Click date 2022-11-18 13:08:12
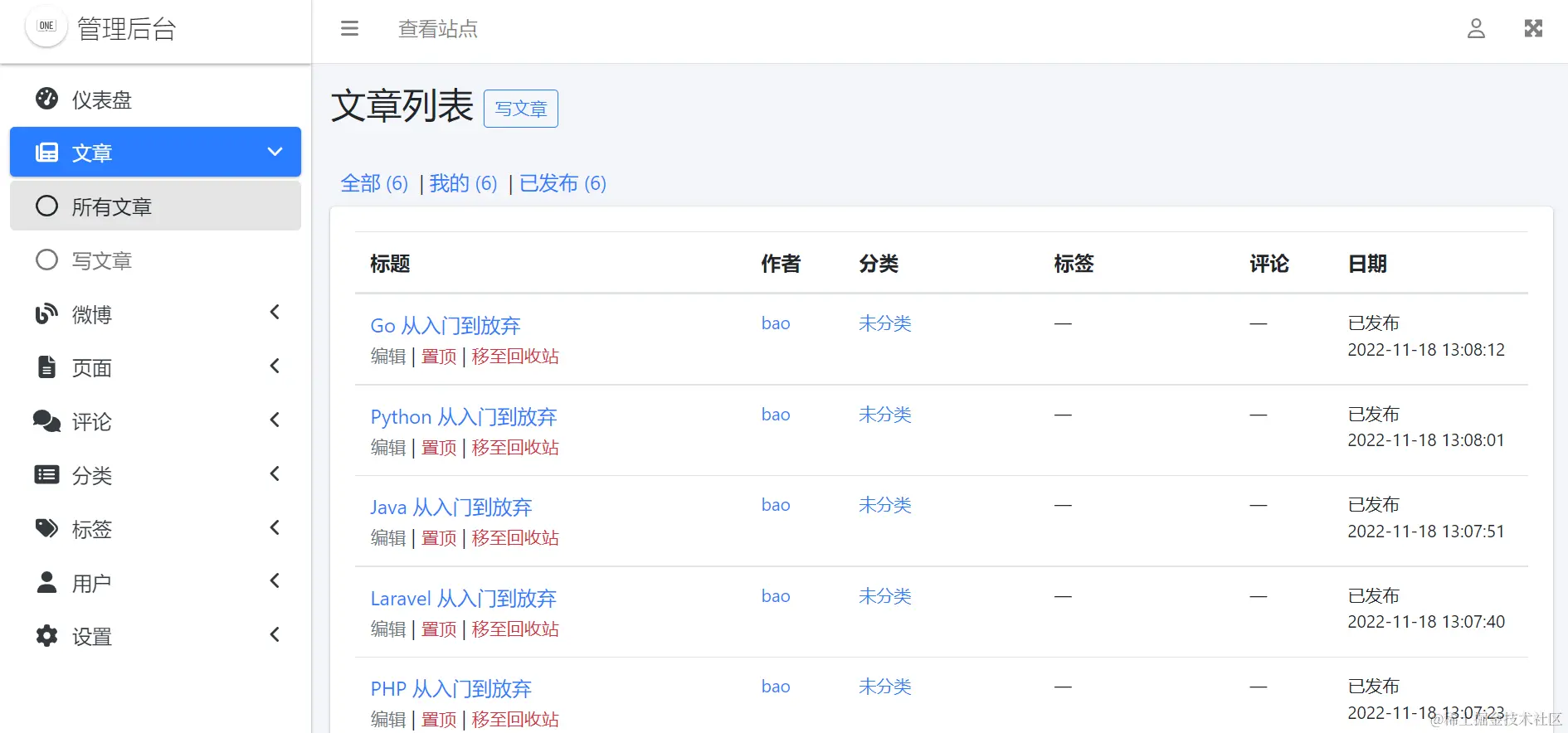 [x=1426, y=350]
